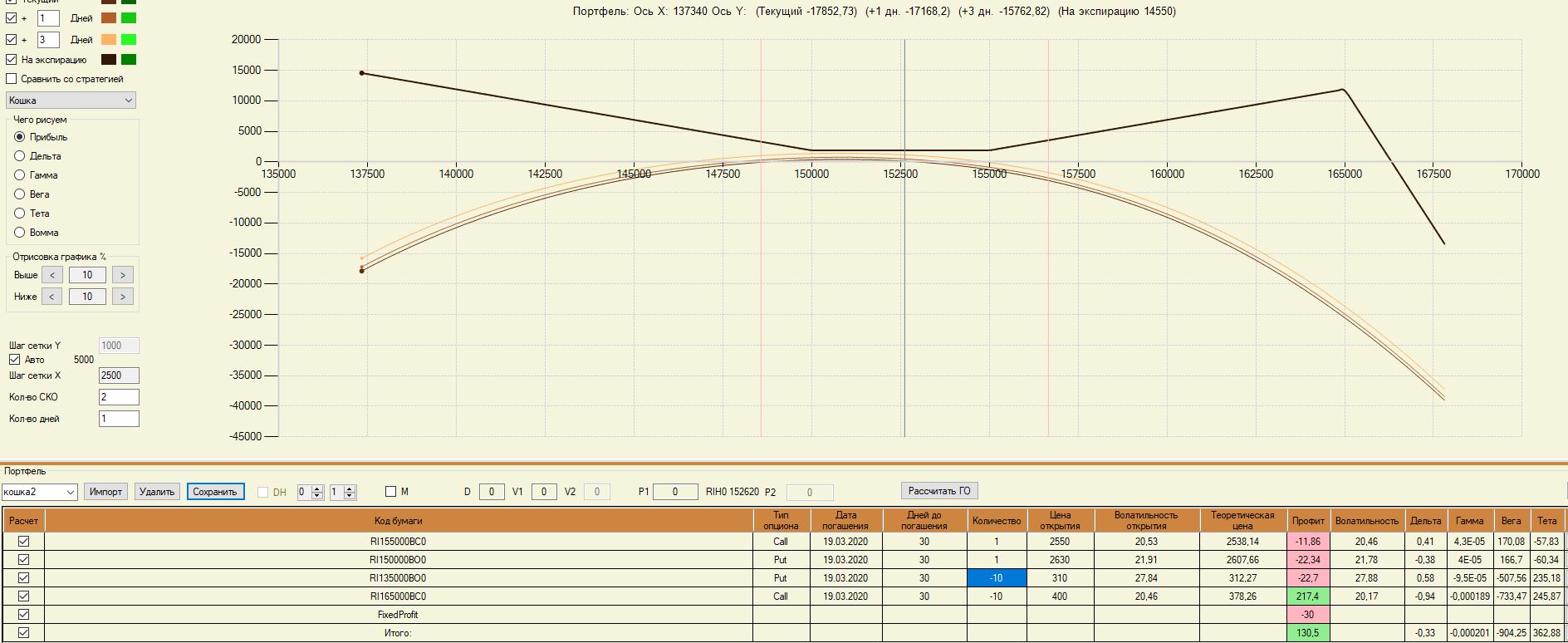The height and width of the screenshot is (643, 1568).
Task: Click the 'Цена открытия' column header
Action: 1060,521
